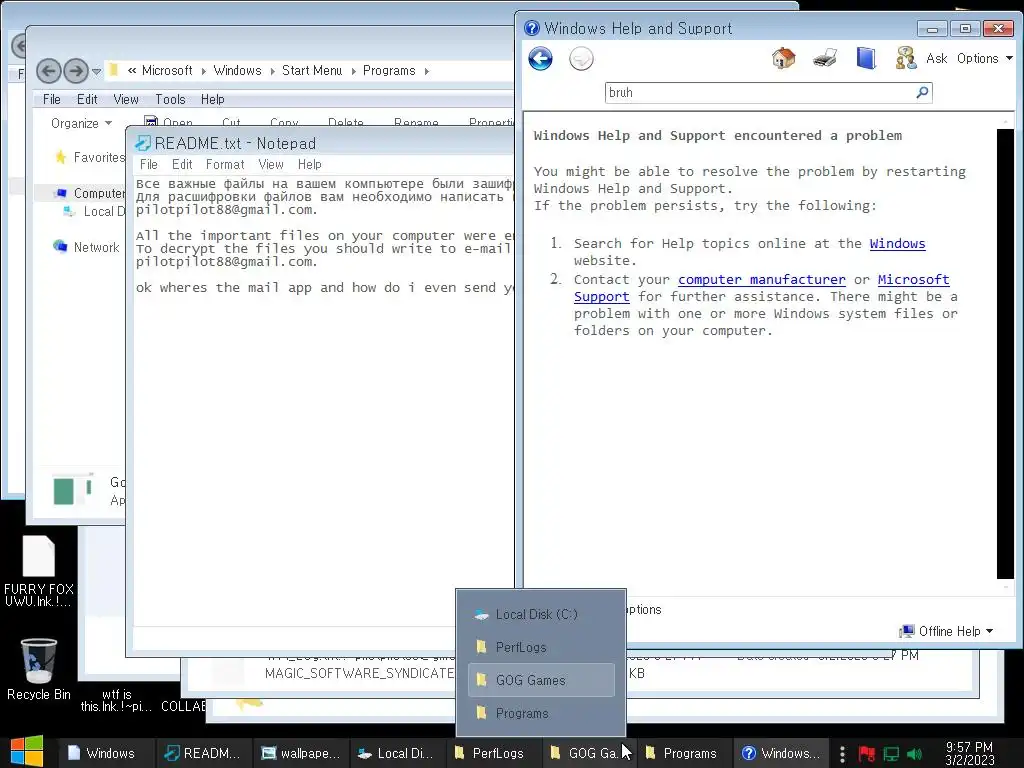Expand arrow after Programs breadcrumb
The height and width of the screenshot is (768, 1024).
pos(426,71)
